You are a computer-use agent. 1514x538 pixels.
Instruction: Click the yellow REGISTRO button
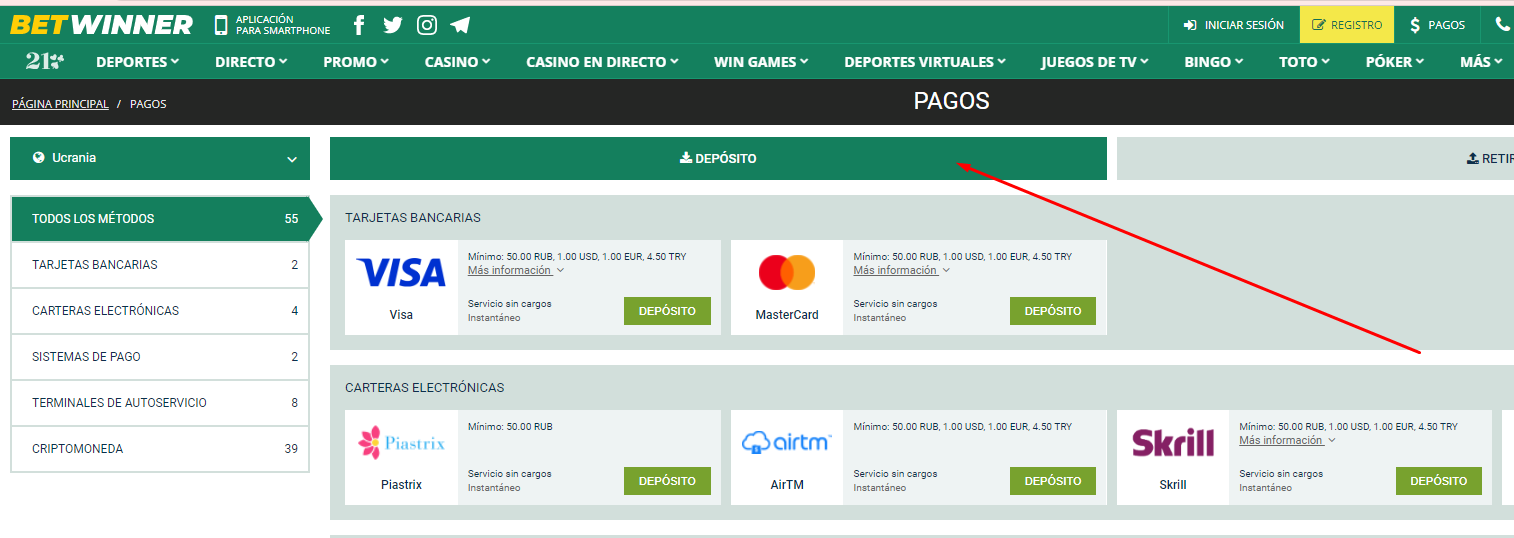click(x=1347, y=25)
